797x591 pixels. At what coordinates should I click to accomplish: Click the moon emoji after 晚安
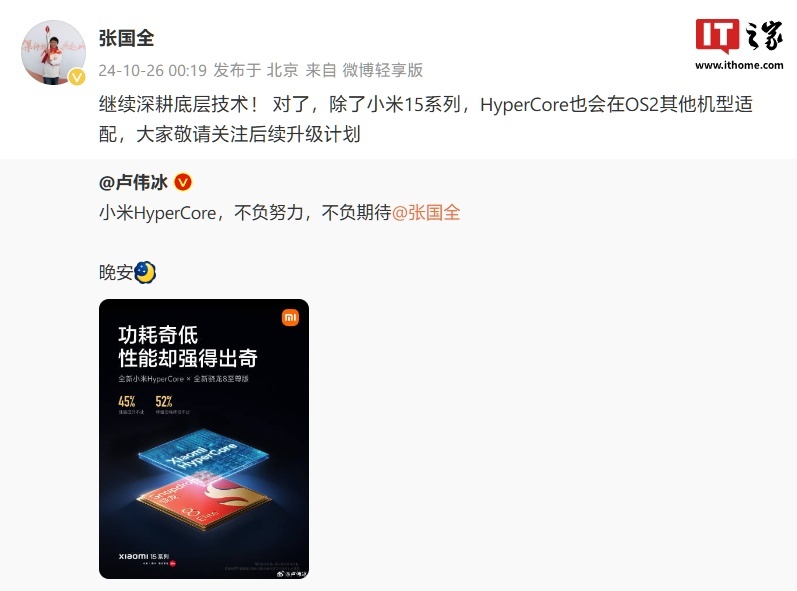[x=145, y=272]
